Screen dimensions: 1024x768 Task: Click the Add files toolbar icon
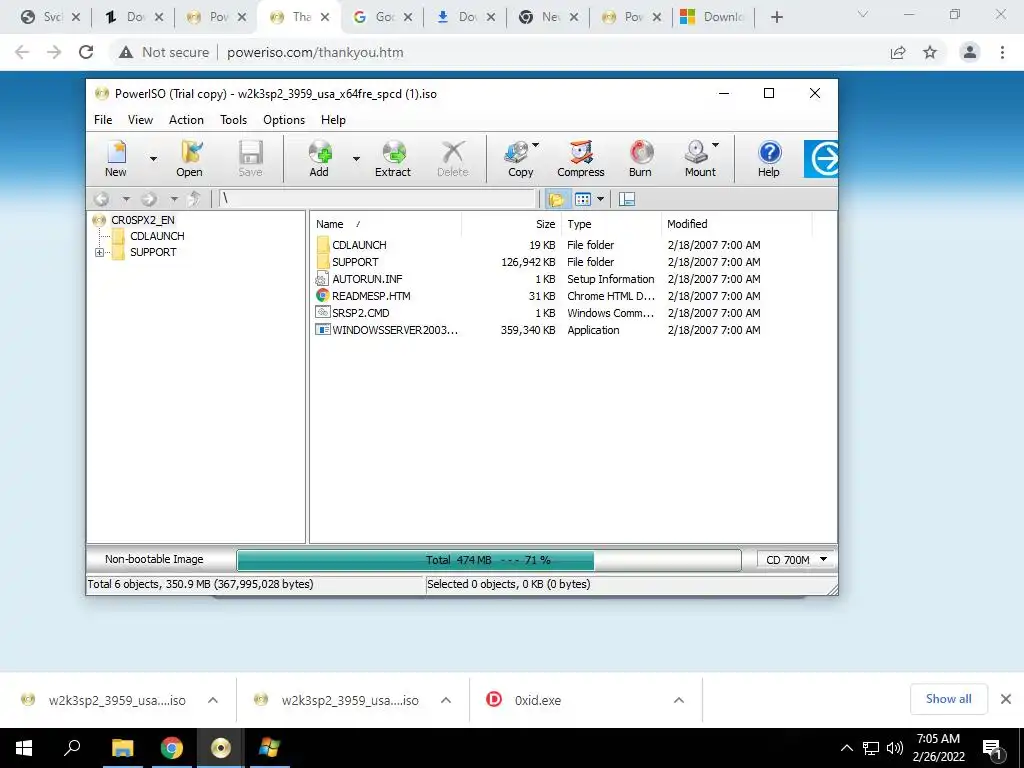point(319,159)
